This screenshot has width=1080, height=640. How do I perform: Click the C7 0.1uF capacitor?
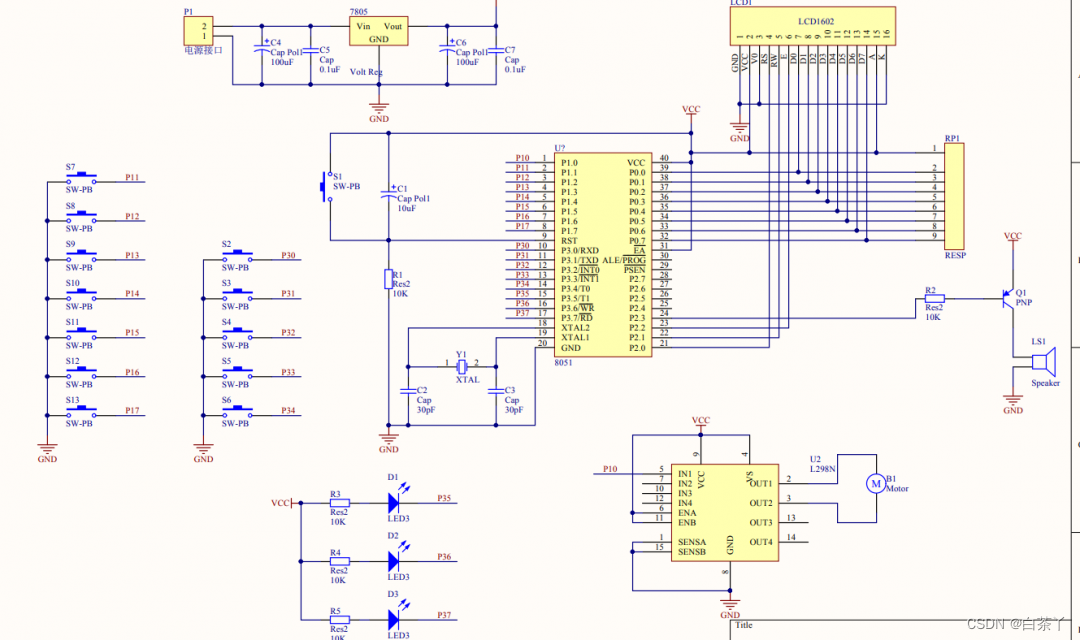point(496,50)
